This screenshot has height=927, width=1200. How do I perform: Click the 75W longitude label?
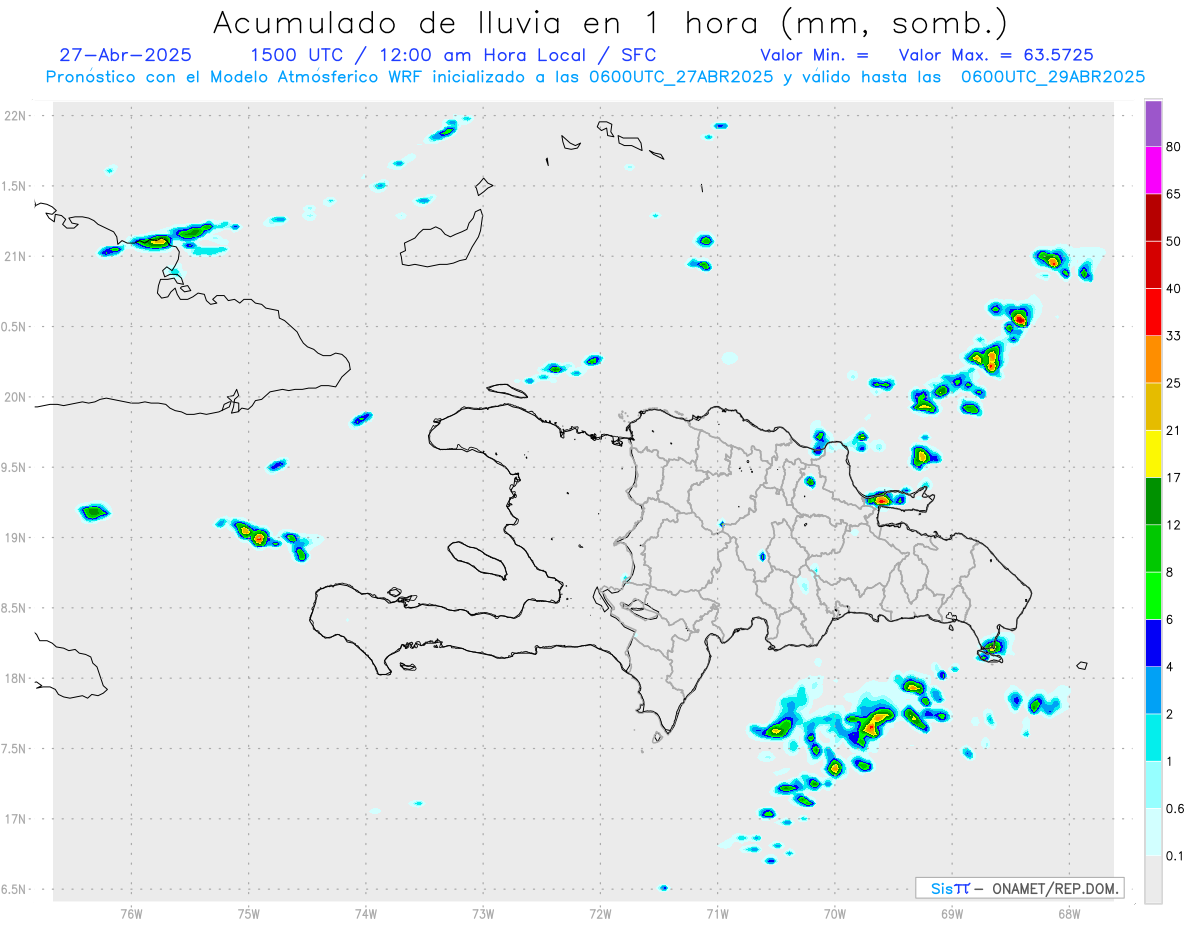coord(248,913)
